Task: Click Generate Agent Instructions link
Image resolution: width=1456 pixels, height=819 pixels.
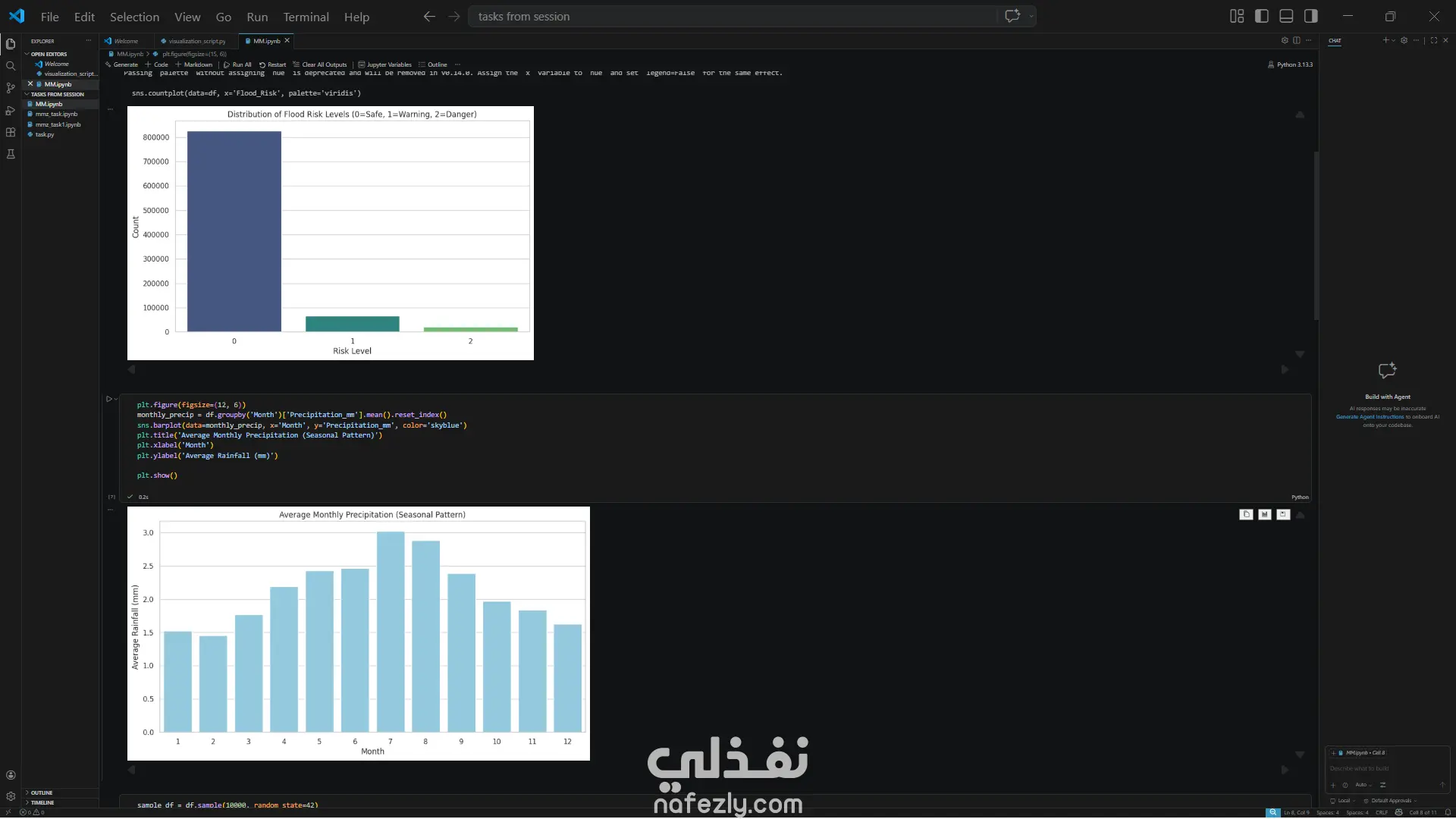Action: pyautogui.click(x=1370, y=417)
